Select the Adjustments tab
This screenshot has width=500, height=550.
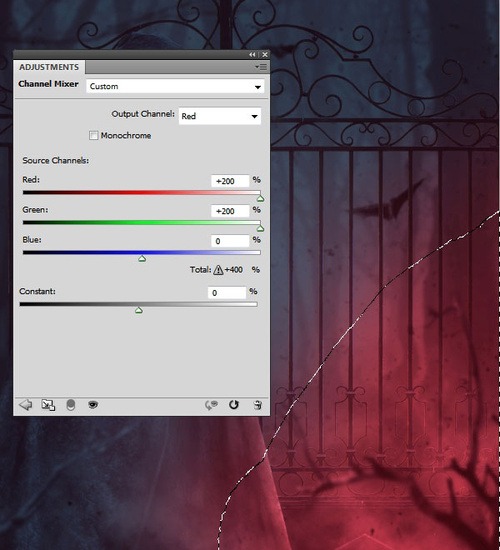[x=49, y=67]
